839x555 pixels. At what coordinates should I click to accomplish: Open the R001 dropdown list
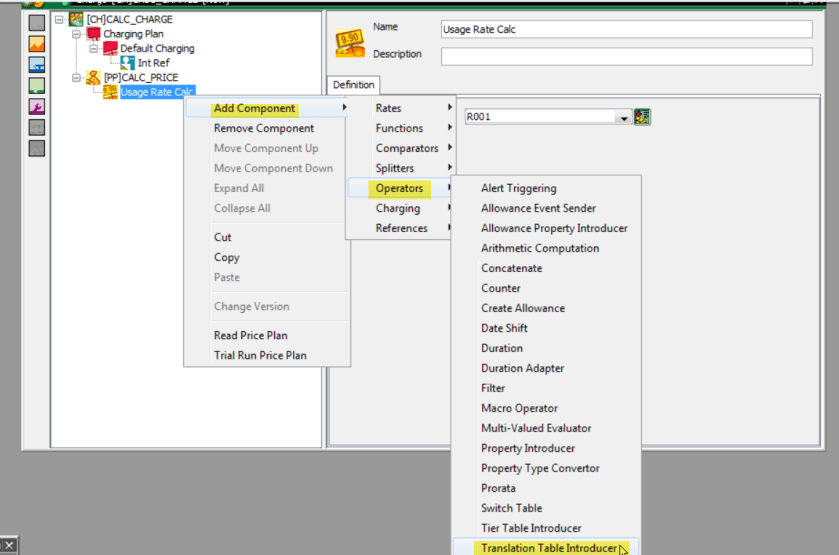(x=624, y=118)
